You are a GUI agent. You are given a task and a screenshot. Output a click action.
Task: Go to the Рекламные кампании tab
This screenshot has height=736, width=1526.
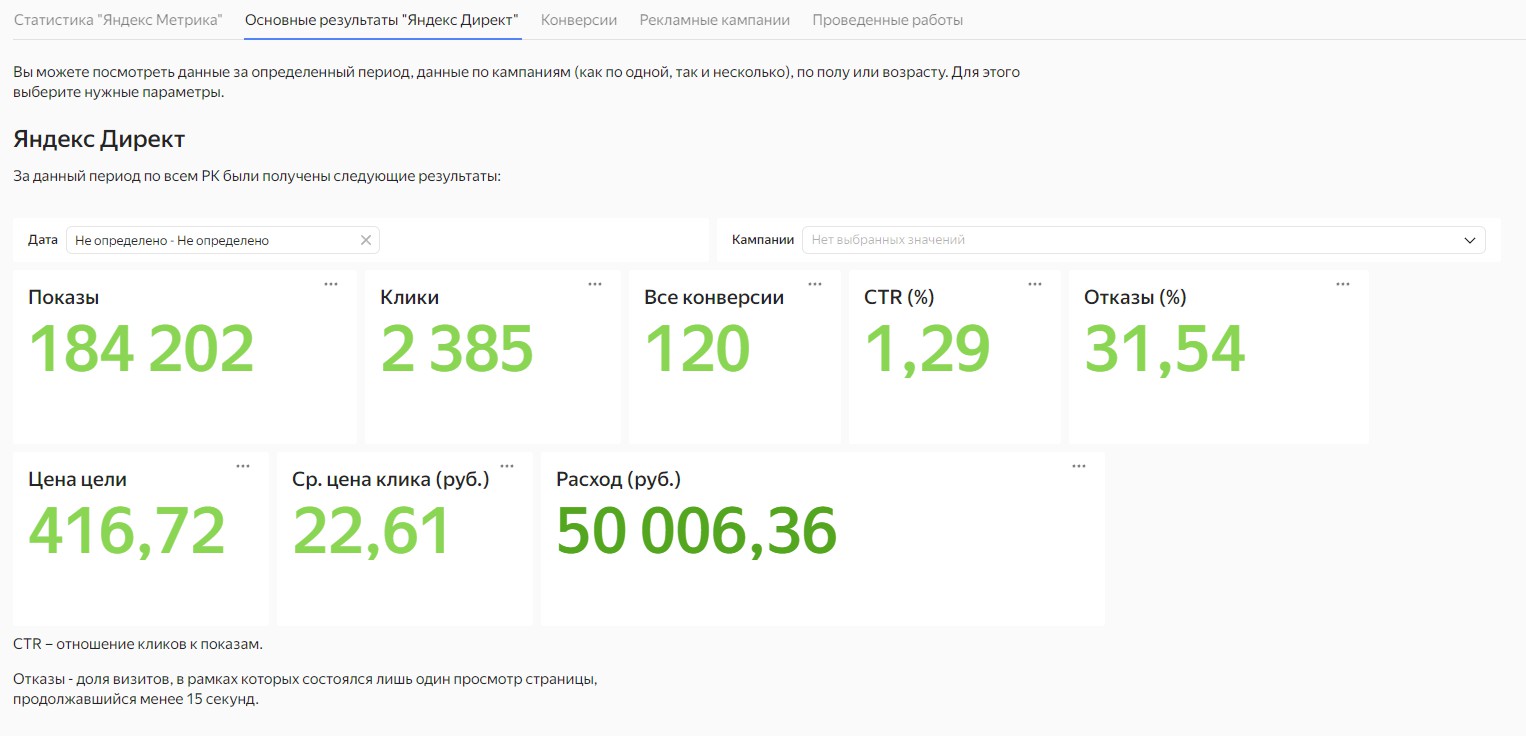tap(715, 20)
